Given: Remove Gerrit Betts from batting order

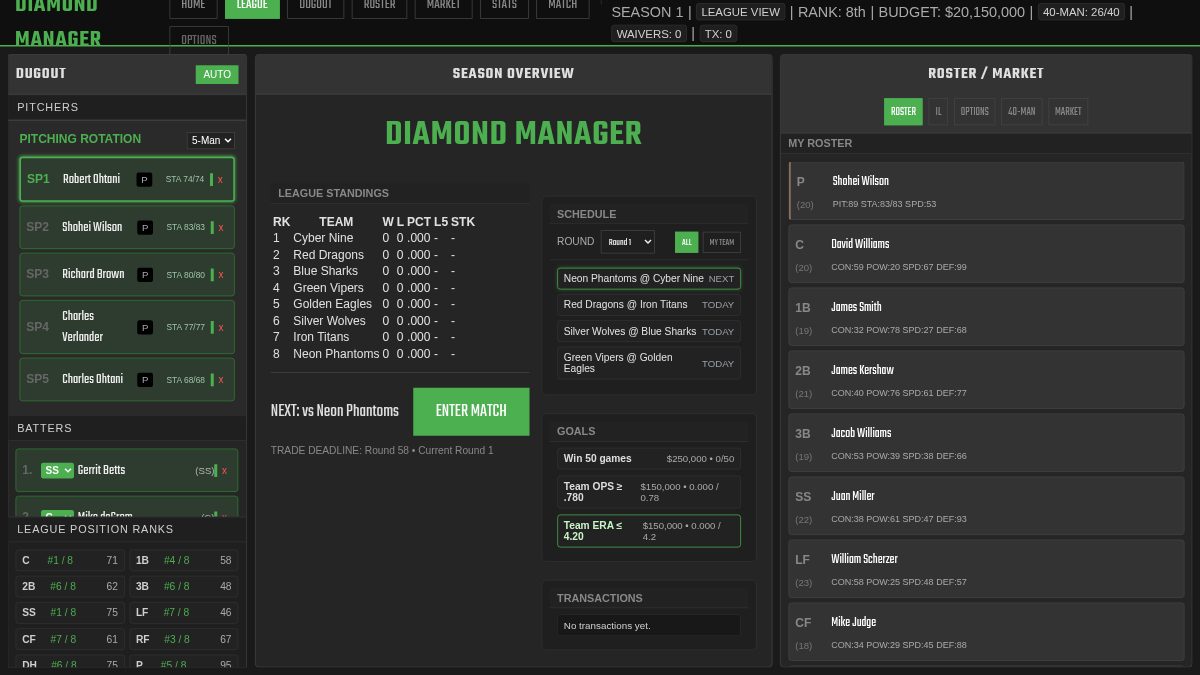Looking at the screenshot, I should coord(224,471).
